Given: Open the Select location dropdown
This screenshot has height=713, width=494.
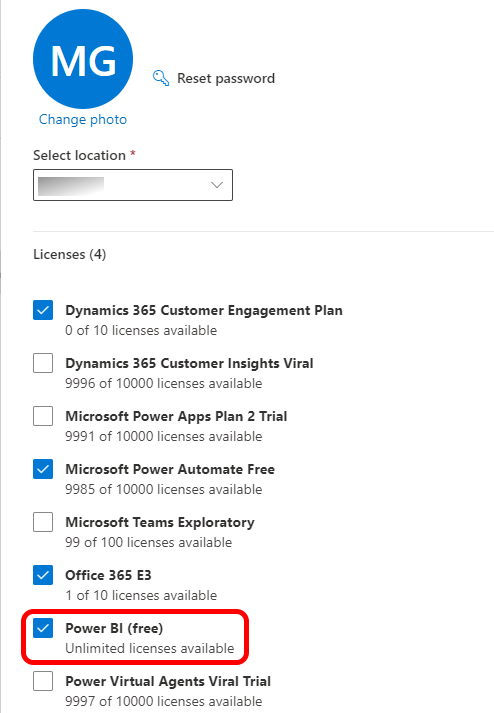Looking at the screenshot, I should pos(133,185).
